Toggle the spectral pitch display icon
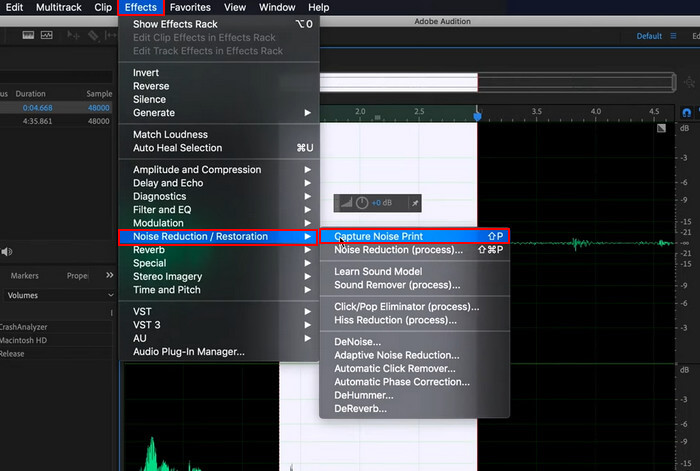 46,35
